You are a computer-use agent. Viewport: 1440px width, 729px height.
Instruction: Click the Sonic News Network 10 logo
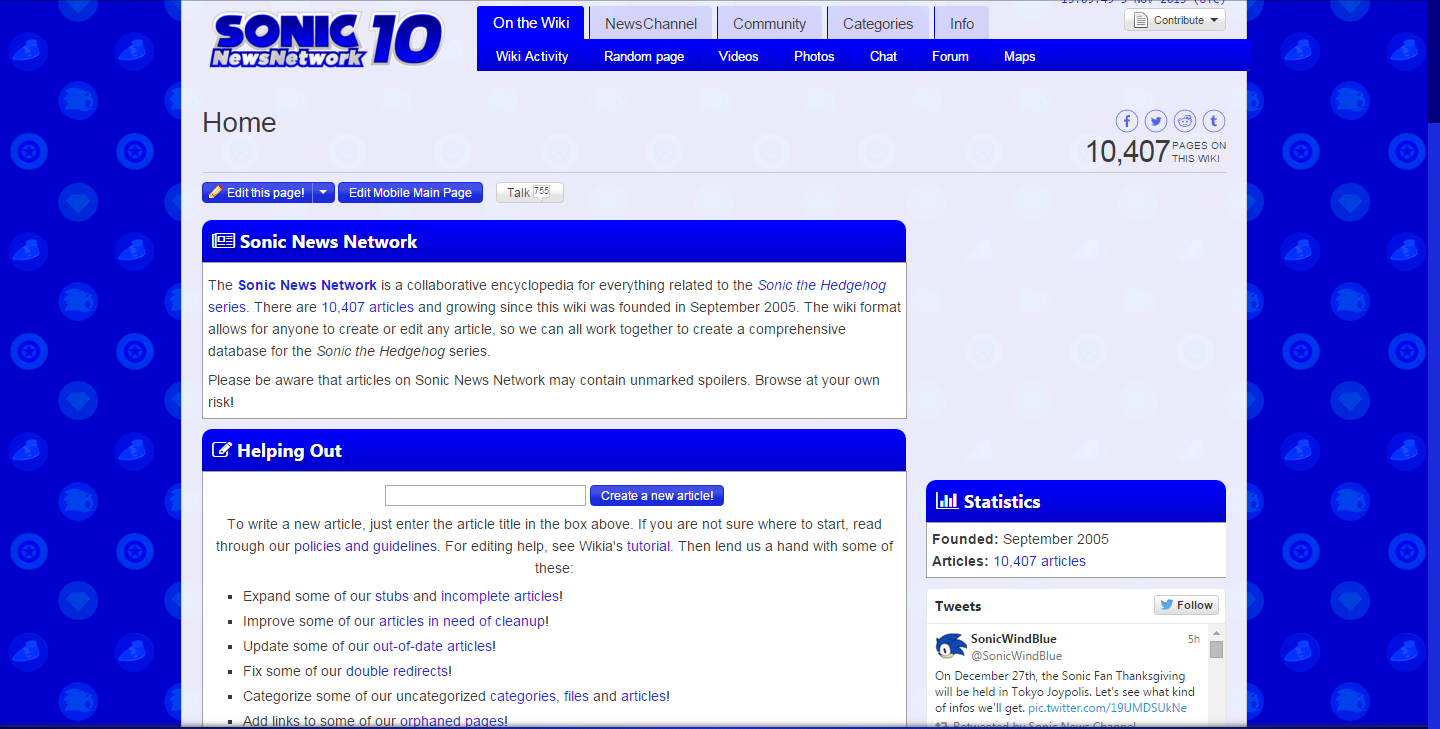(x=326, y=40)
